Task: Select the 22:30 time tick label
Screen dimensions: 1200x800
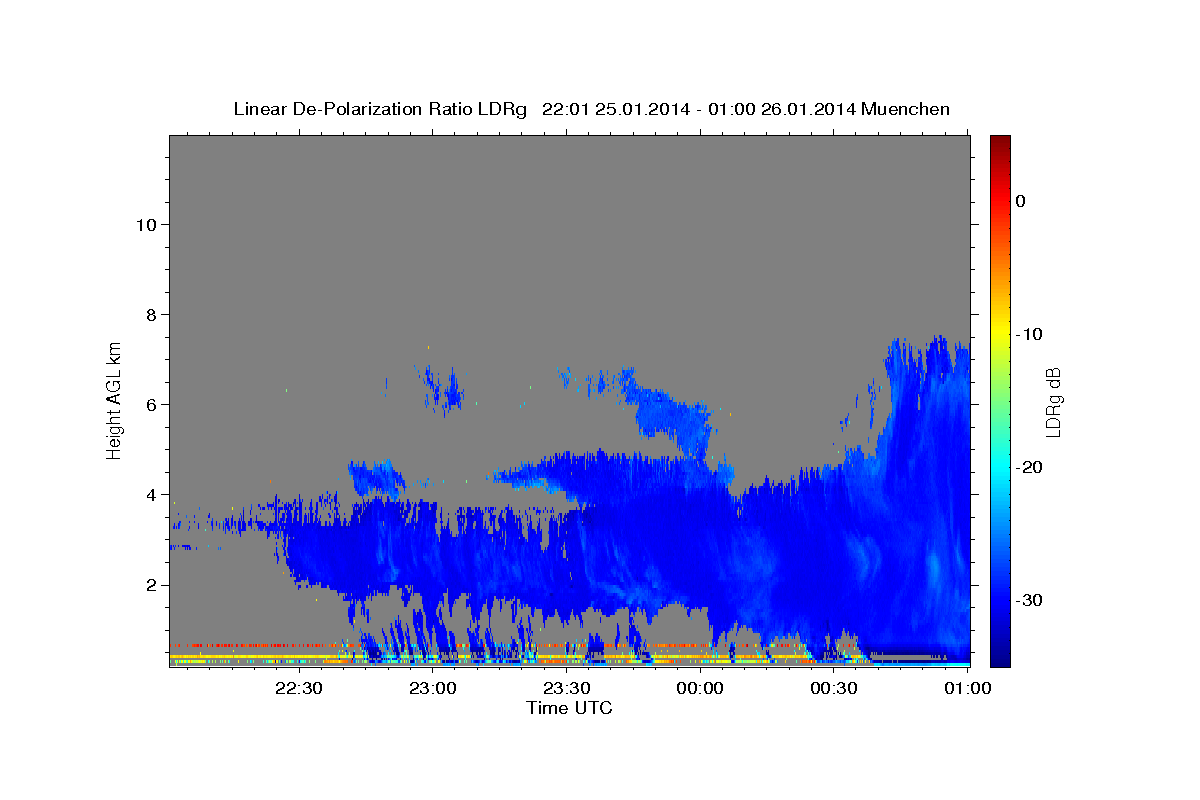Action: (x=299, y=688)
